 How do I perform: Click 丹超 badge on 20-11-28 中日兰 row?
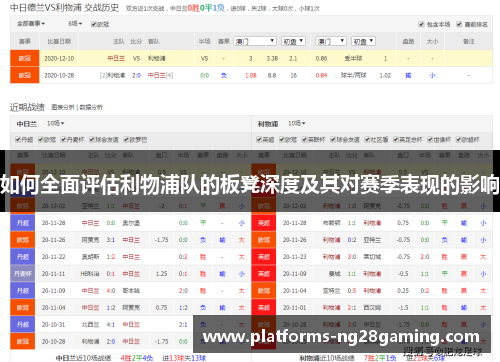point(22,223)
